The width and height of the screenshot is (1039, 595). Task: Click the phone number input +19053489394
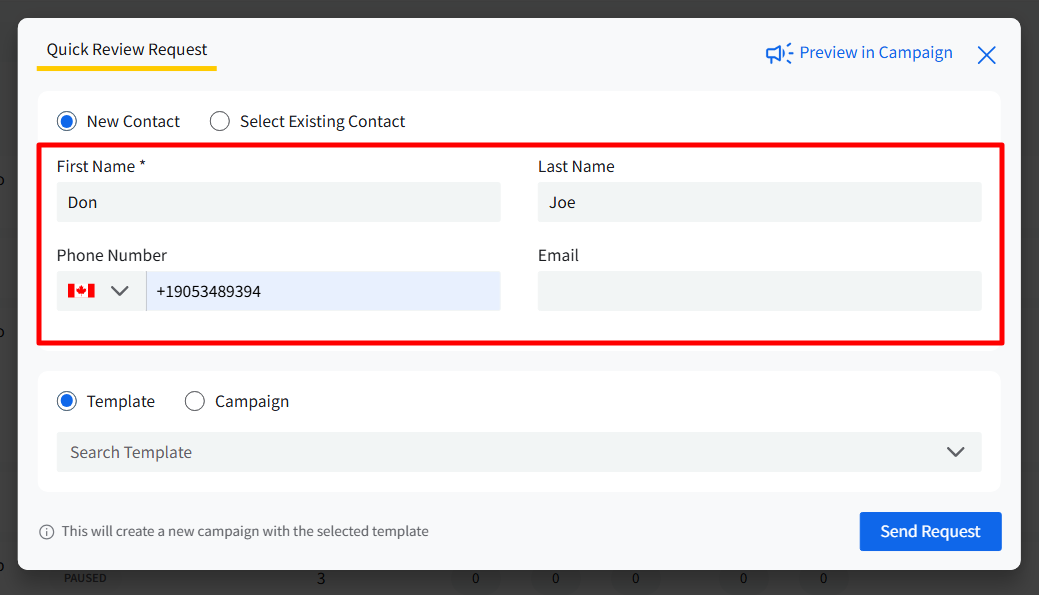coord(322,291)
